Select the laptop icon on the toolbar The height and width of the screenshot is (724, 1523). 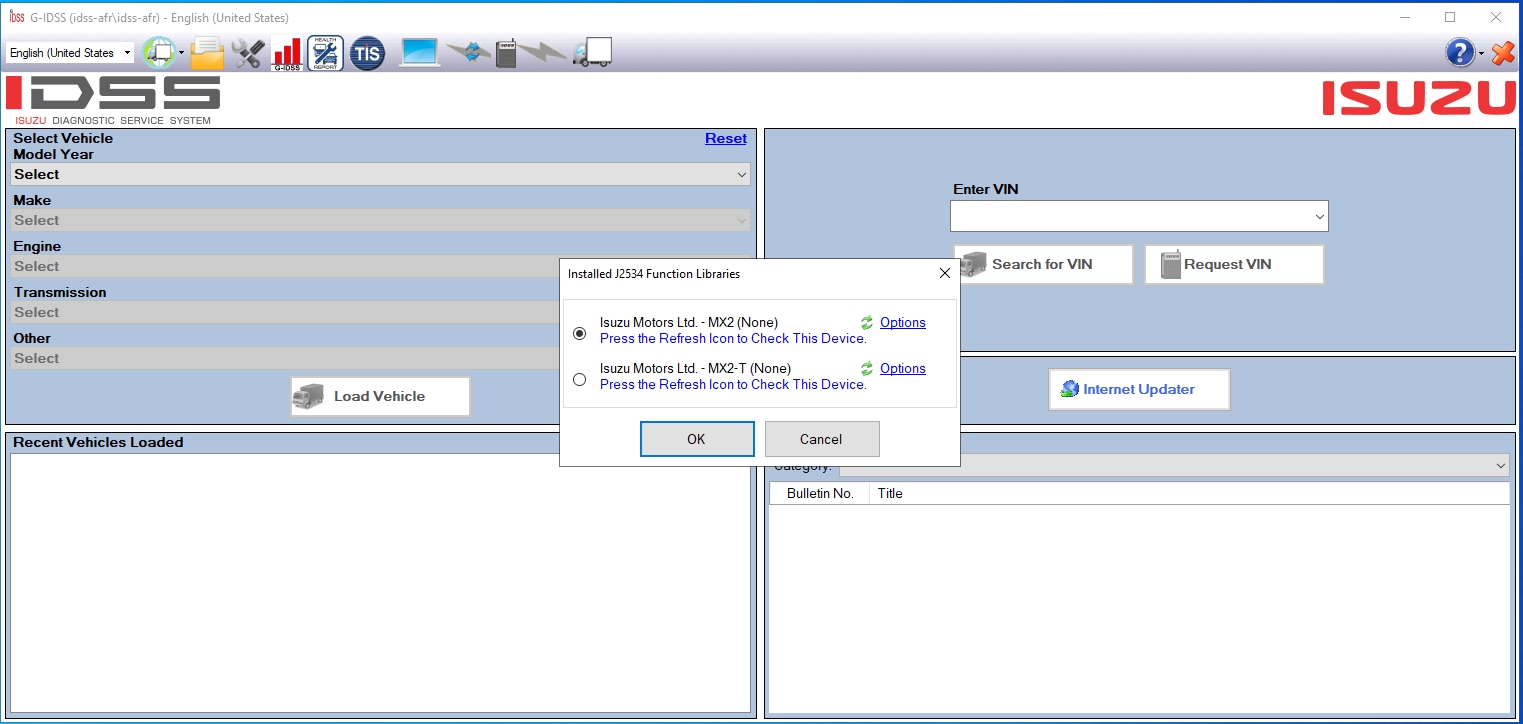418,52
